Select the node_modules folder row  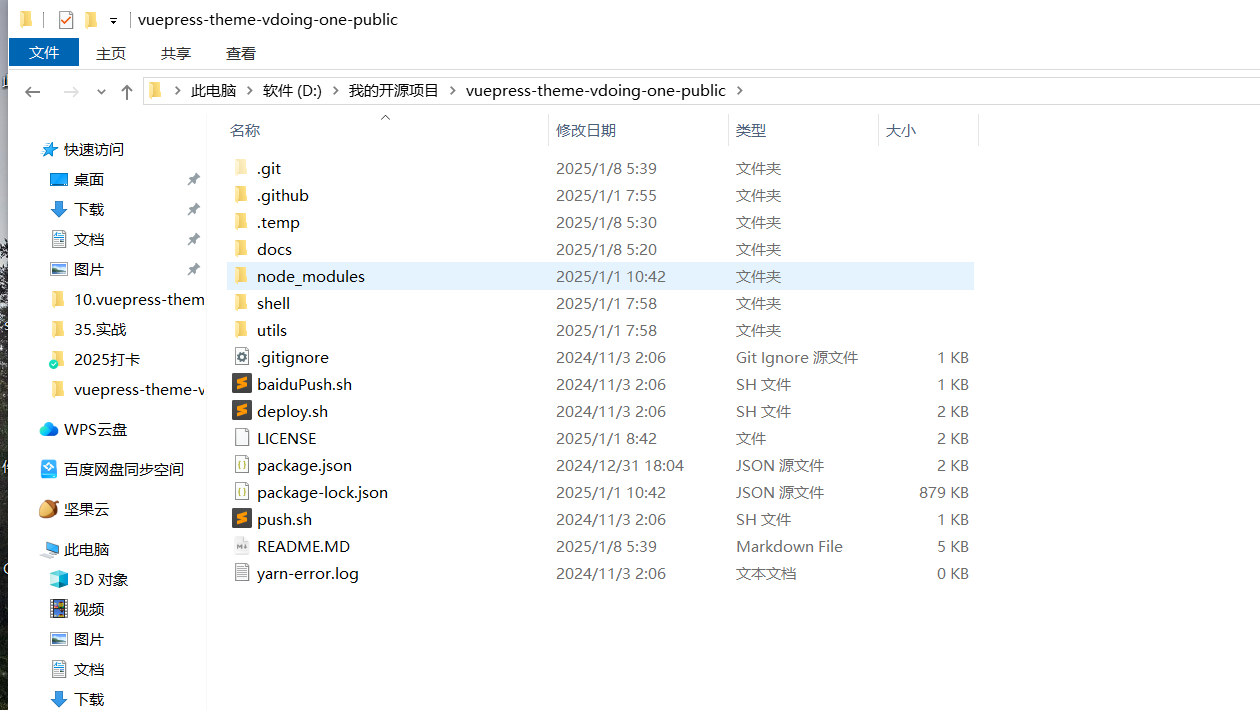pos(600,276)
